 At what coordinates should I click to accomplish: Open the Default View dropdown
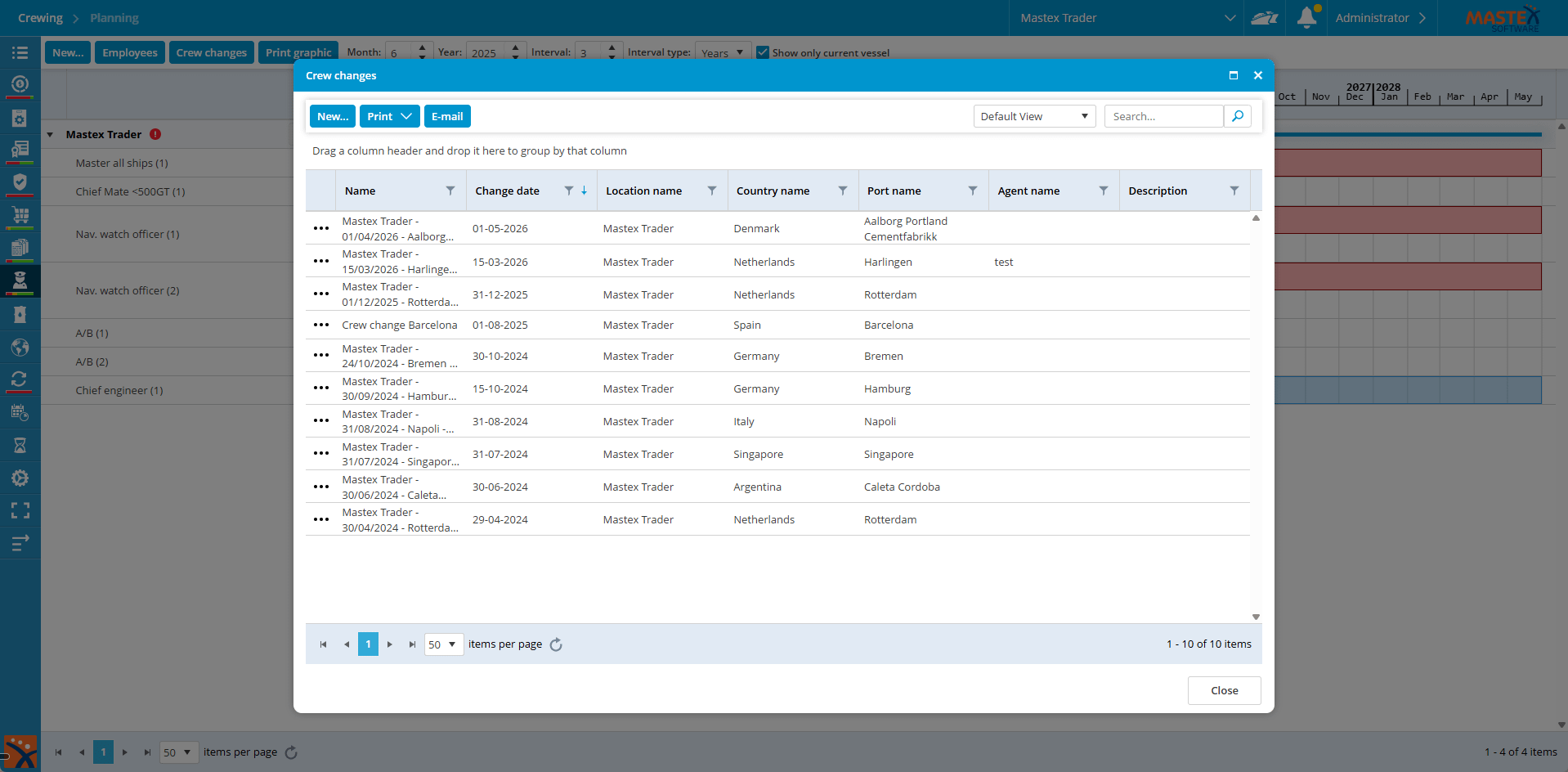[x=1034, y=116]
